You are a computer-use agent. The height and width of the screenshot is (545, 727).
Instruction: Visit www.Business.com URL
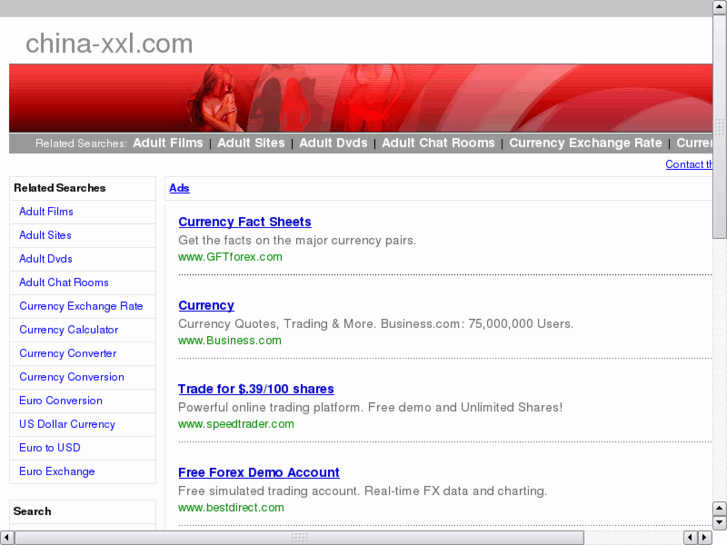[x=230, y=340]
